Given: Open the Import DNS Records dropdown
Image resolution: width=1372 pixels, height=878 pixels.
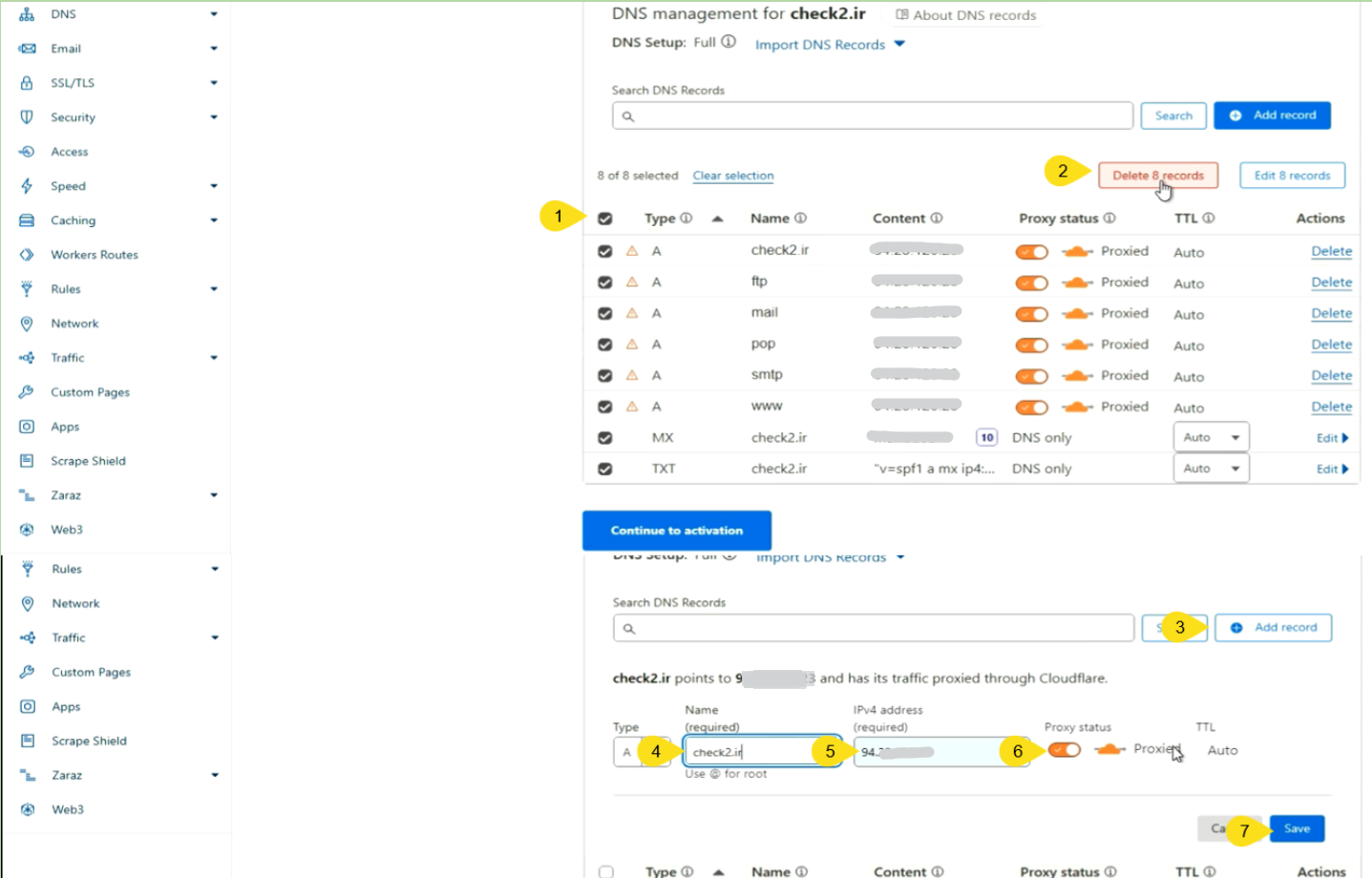Looking at the screenshot, I should (x=830, y=45).
